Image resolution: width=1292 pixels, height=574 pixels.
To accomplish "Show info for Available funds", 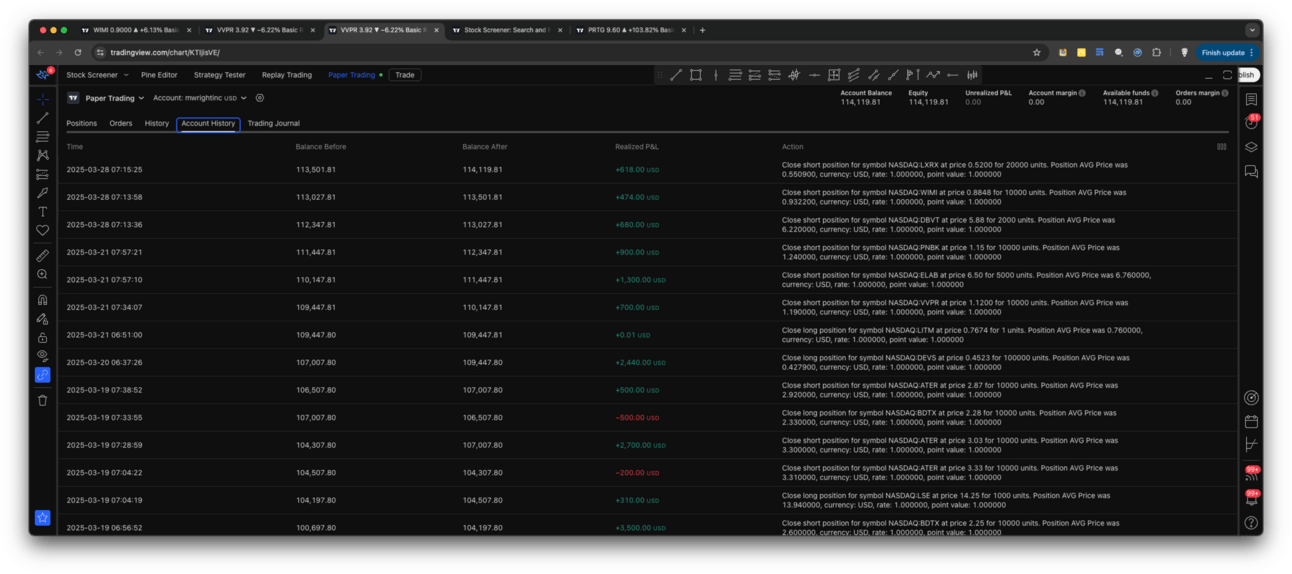I will (1155, 93).
